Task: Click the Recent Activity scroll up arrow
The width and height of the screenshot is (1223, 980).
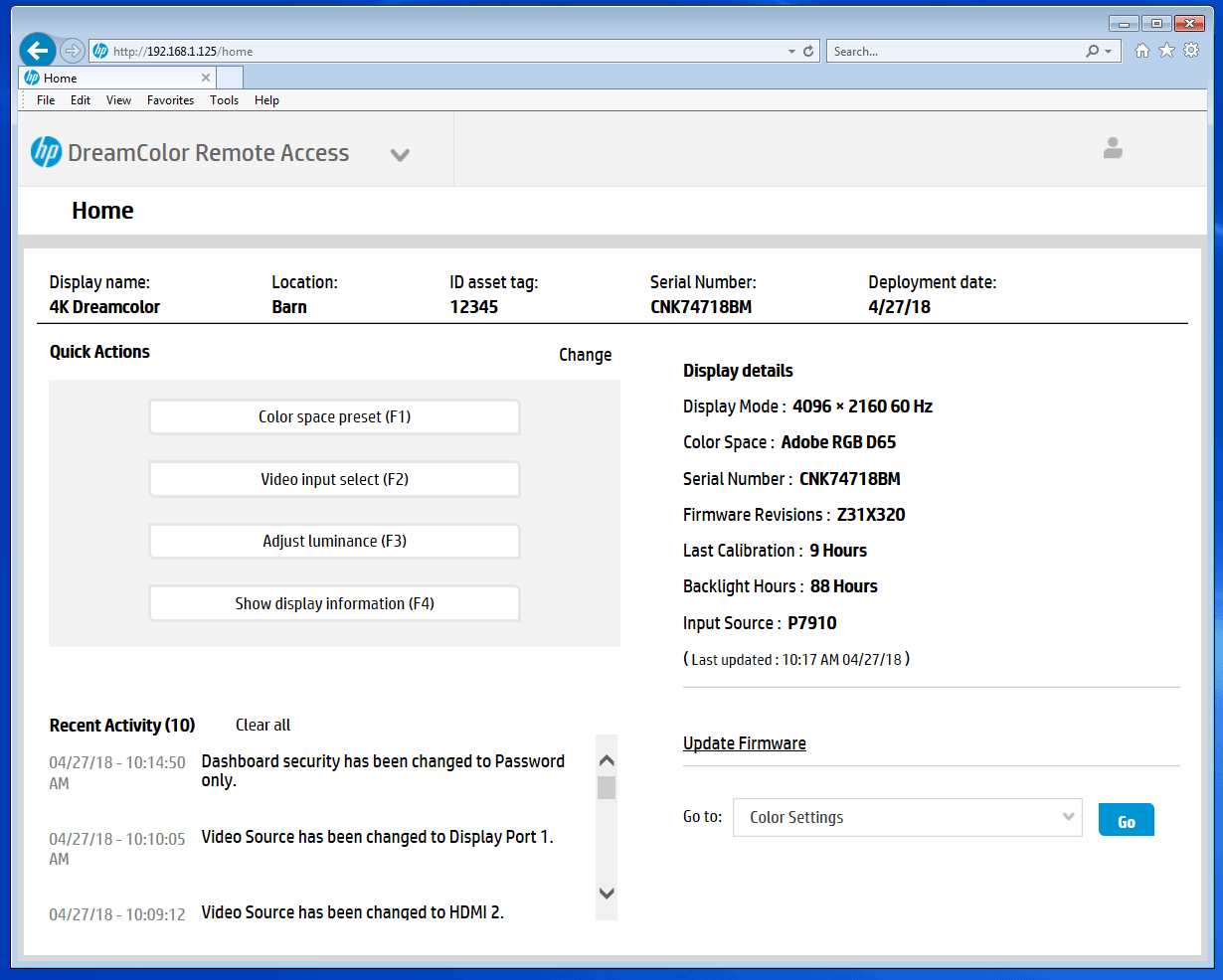Action: tap(607, 760)
